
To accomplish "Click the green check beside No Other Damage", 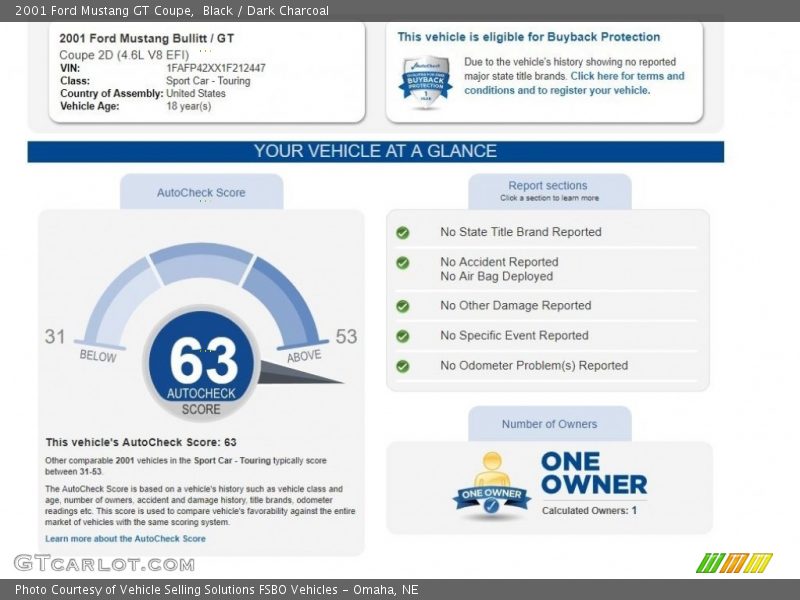I will click(x=402, y=306).
